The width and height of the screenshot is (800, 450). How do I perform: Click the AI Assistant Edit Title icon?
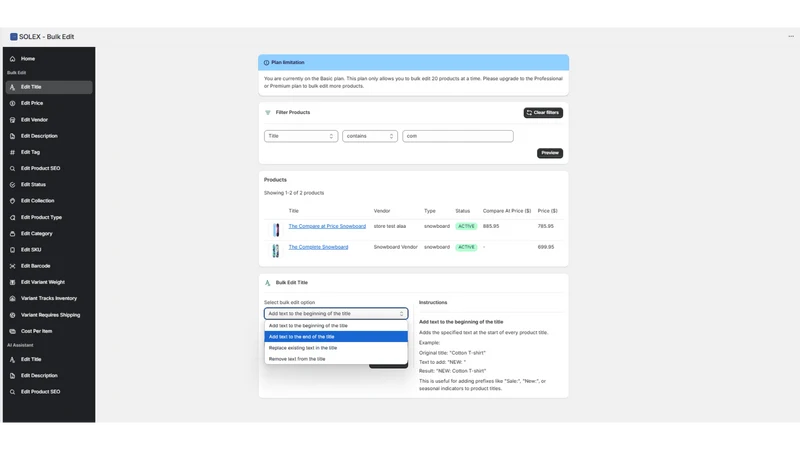[x=12, y=360]
